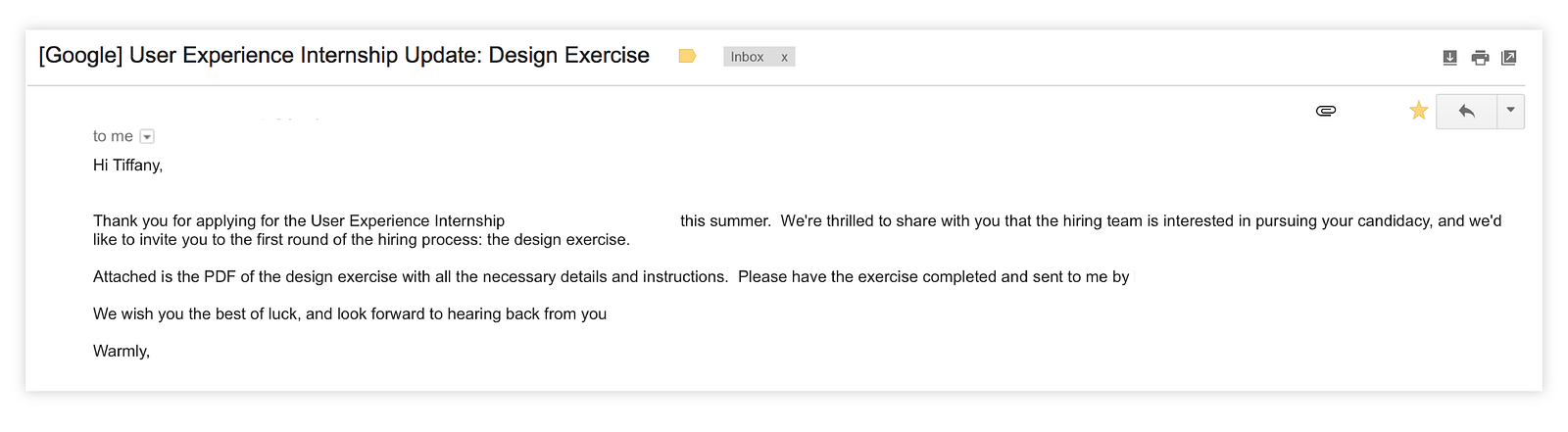Viewport: 1568px width, 432px height.
Task: Toggle the yellow importance marker by subject
Action: point(687,56)
